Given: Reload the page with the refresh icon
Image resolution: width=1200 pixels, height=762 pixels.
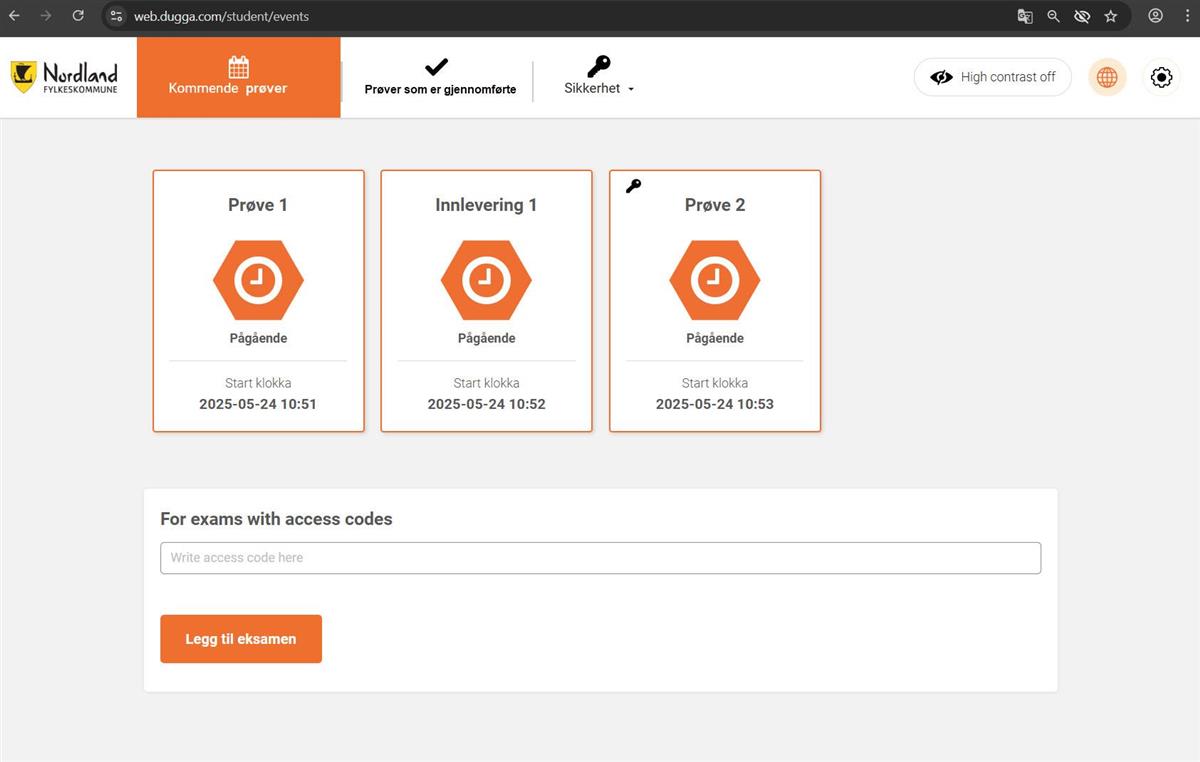Looking at the screenshot, I should pyautogui.click(x=78, y=16).
